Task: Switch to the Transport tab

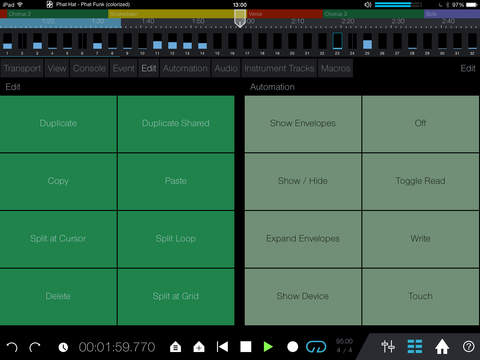Action: pos(22,68)
